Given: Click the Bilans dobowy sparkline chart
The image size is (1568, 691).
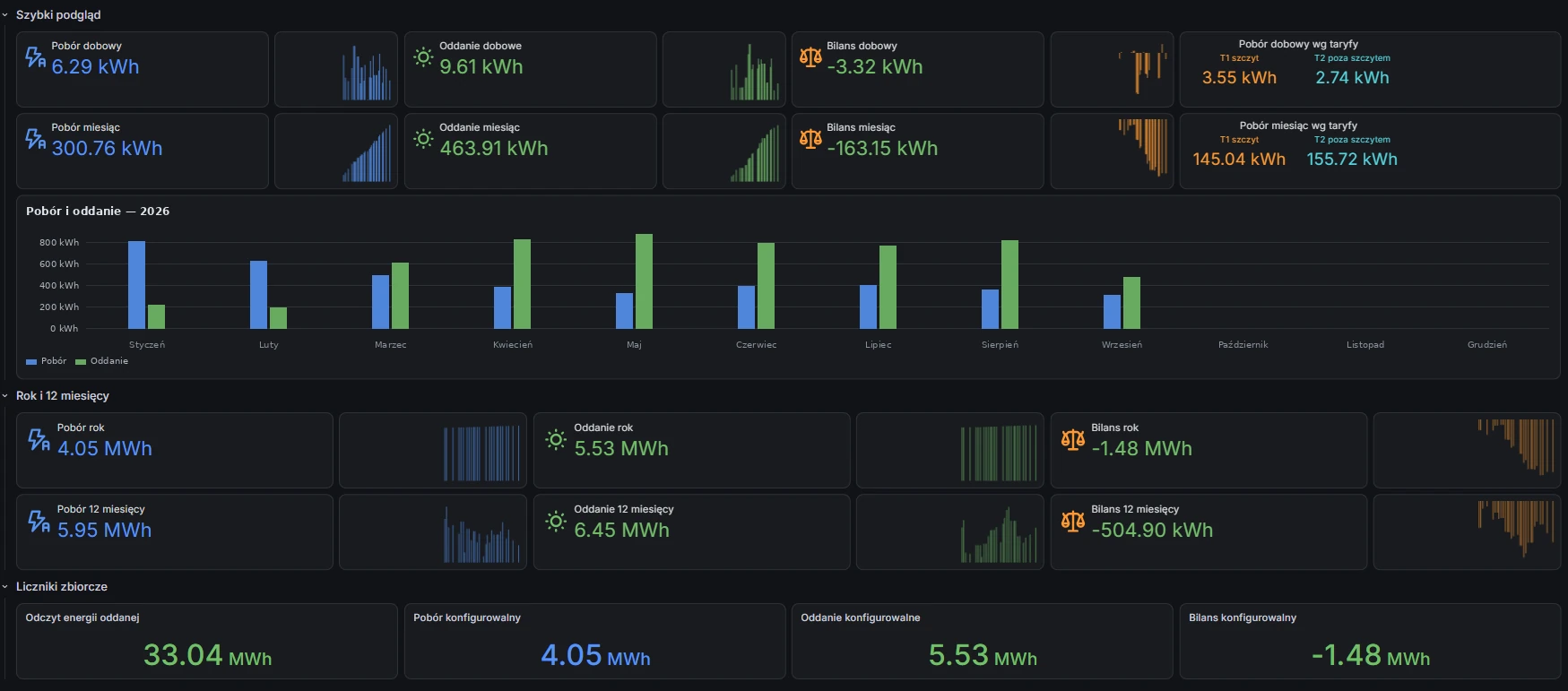Looking at the screenshot, I should click(x=1142, y=68).
